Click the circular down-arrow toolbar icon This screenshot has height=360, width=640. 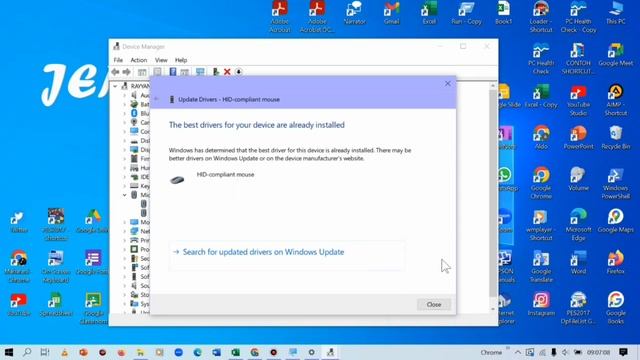click(x=239, y=72)
